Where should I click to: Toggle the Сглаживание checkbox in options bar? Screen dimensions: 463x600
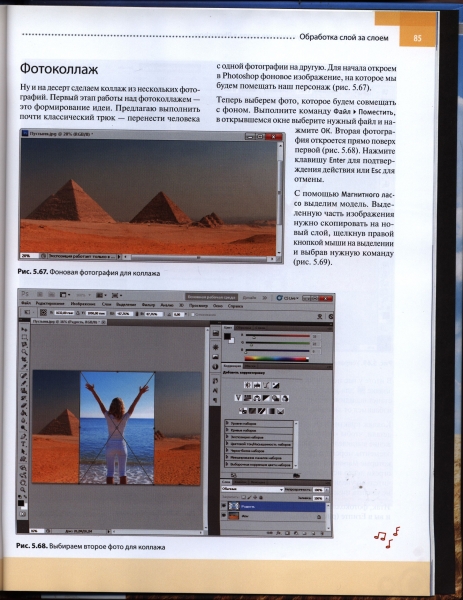pos(193,314)
